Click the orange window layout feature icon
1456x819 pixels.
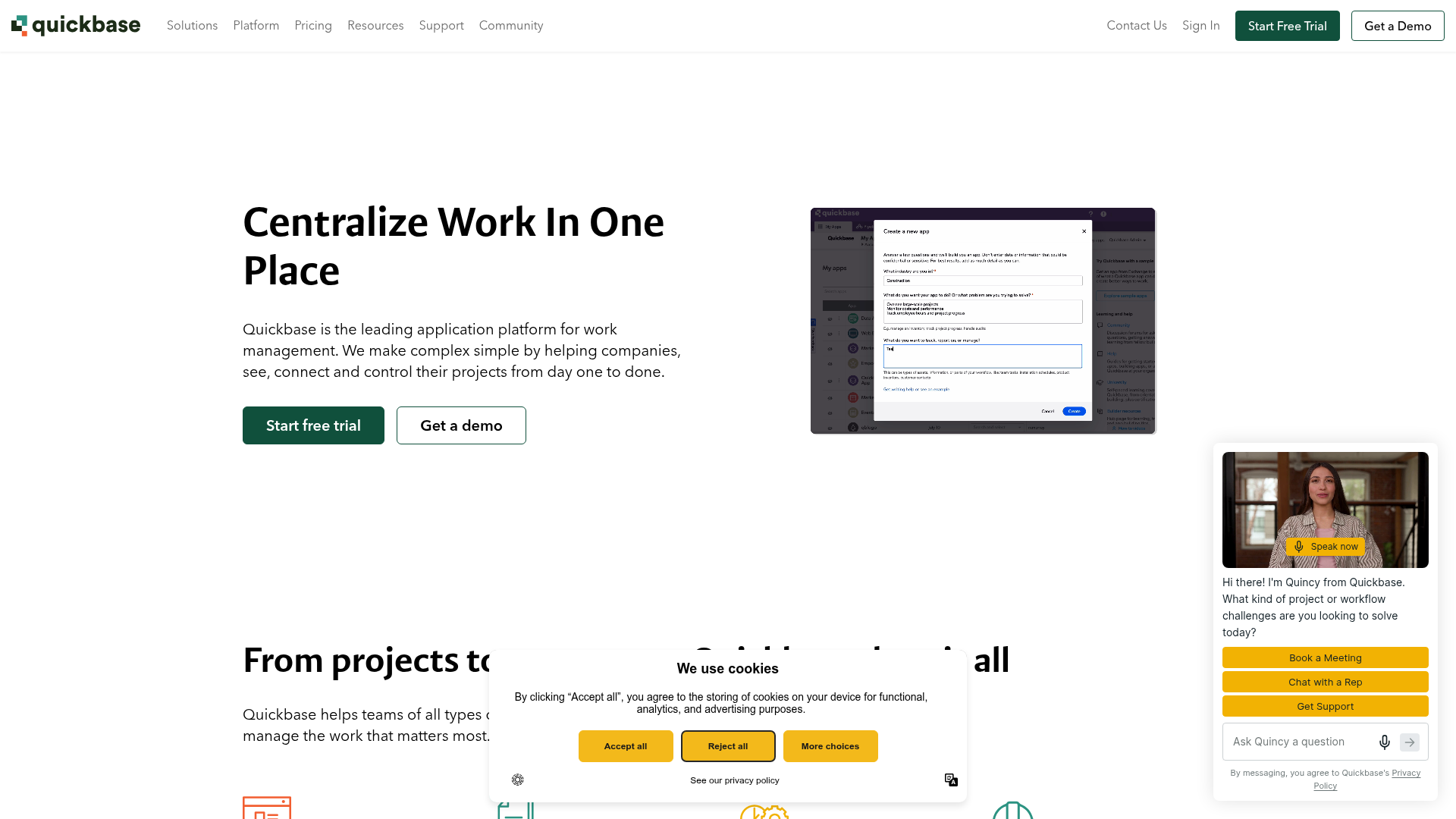[x=267, y=808]
